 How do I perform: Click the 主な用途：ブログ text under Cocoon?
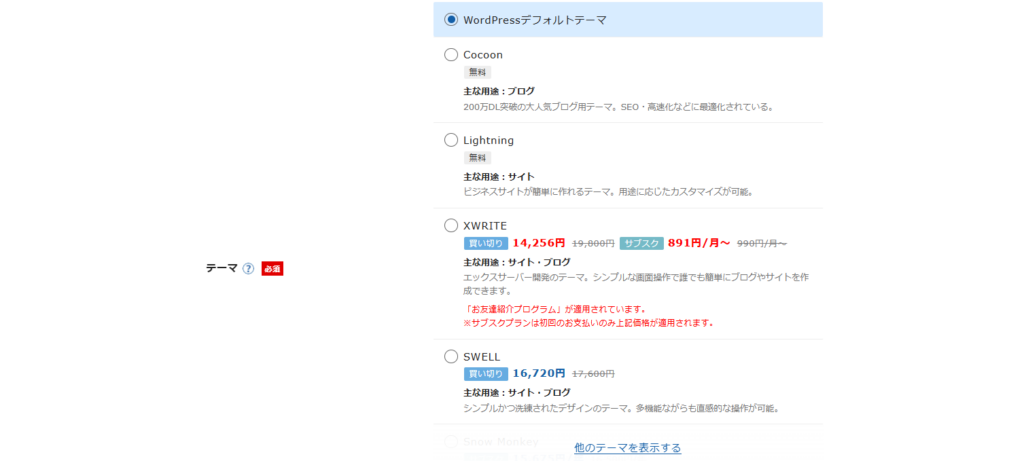click(x=499, y=91)
